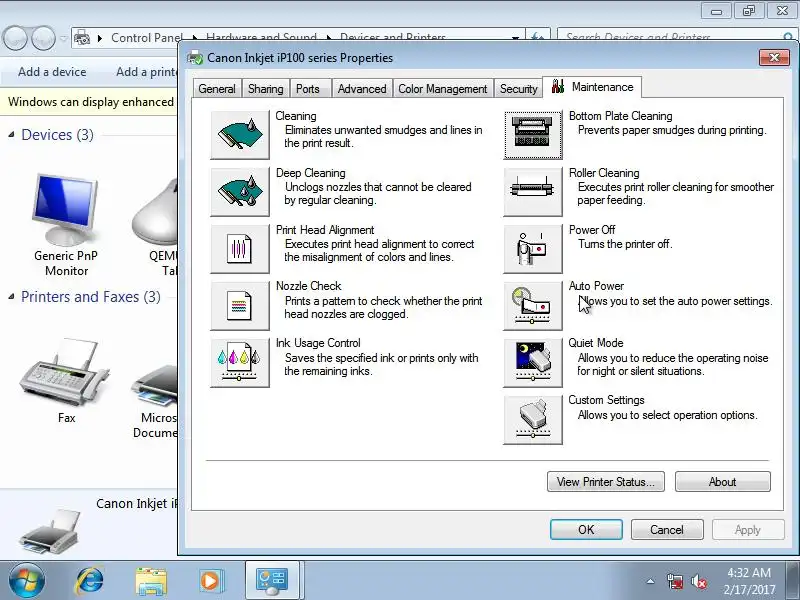Expand Control Panel breadcrumb arrow
Screen dimensions: 800x600
(x=194, y=38)
